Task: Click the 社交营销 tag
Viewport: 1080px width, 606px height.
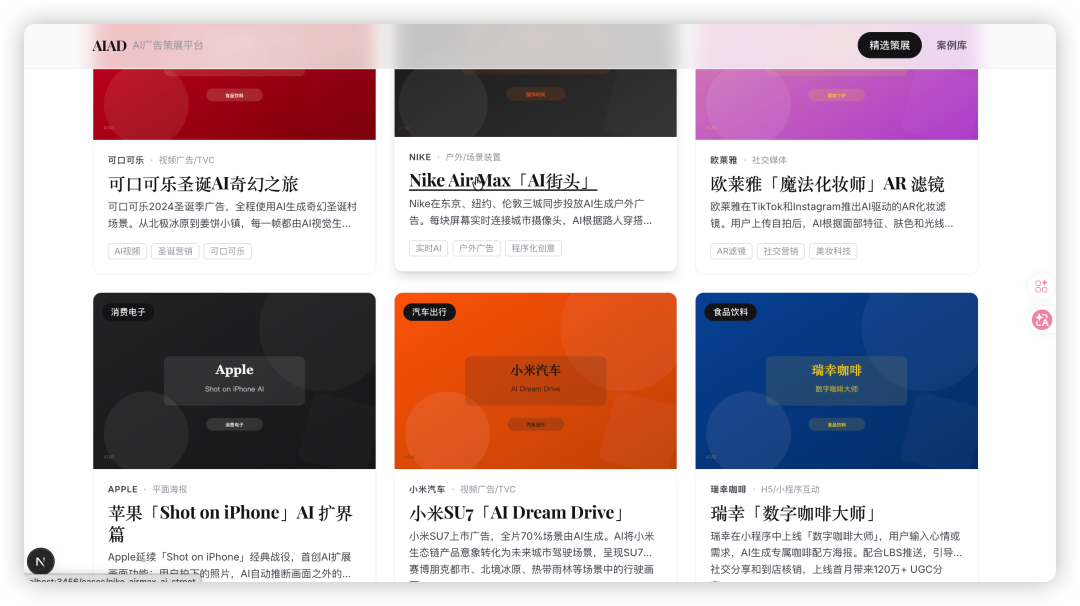Action: [781, 251]
